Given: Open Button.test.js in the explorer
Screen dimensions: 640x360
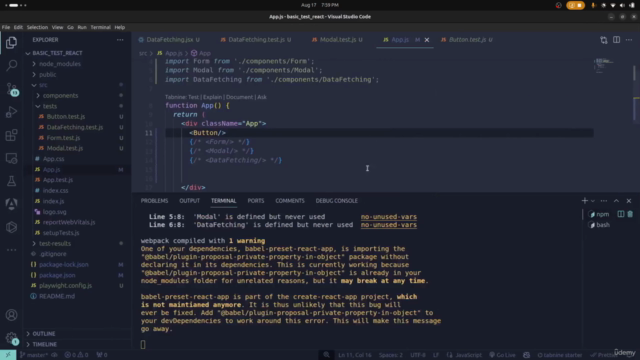Looking at the screenshot, I should point(66,116).
